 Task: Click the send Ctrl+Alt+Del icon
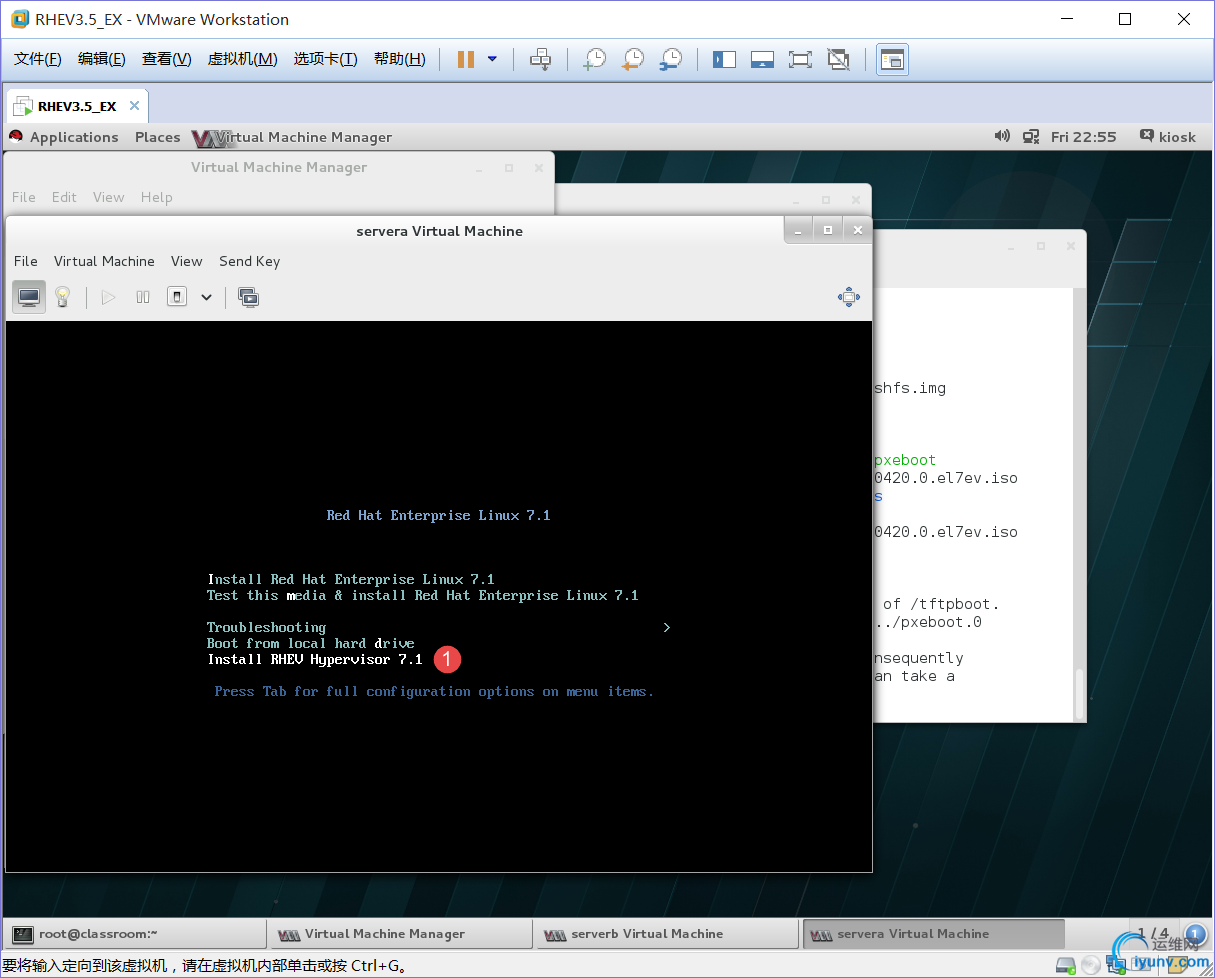(x=540, y=59)
